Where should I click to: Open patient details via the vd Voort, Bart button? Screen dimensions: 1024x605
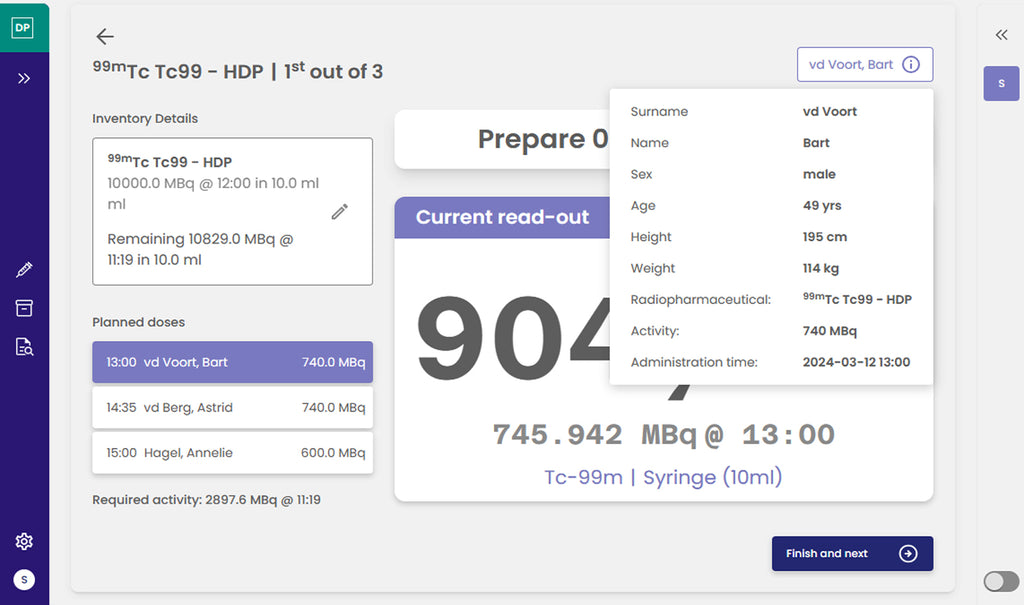click(x=853, y=64)
